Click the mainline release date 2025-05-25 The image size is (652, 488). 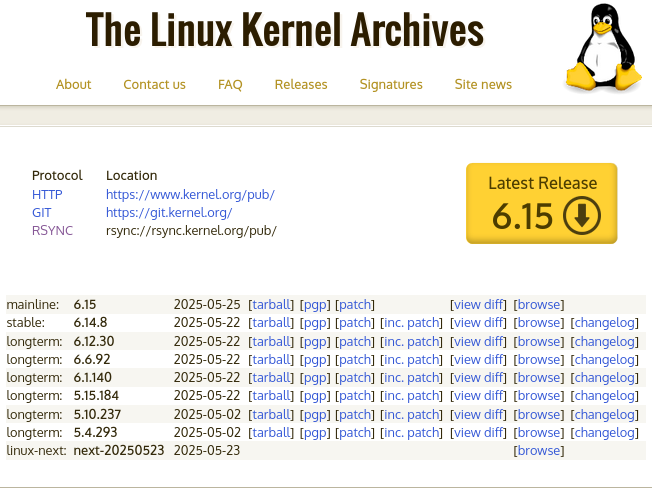(x=207, y=305)
